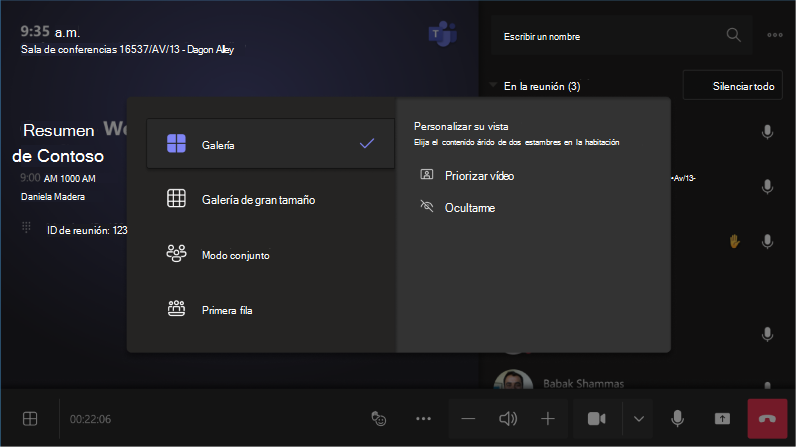Click the ID de reunión text
The image size is (796, 447).
87,230
